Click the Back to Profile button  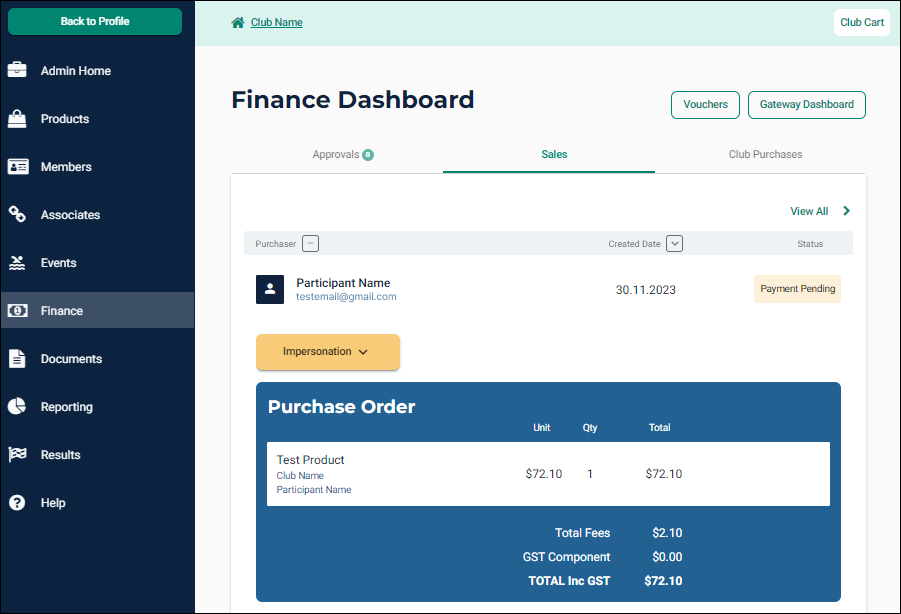point(95,21)
